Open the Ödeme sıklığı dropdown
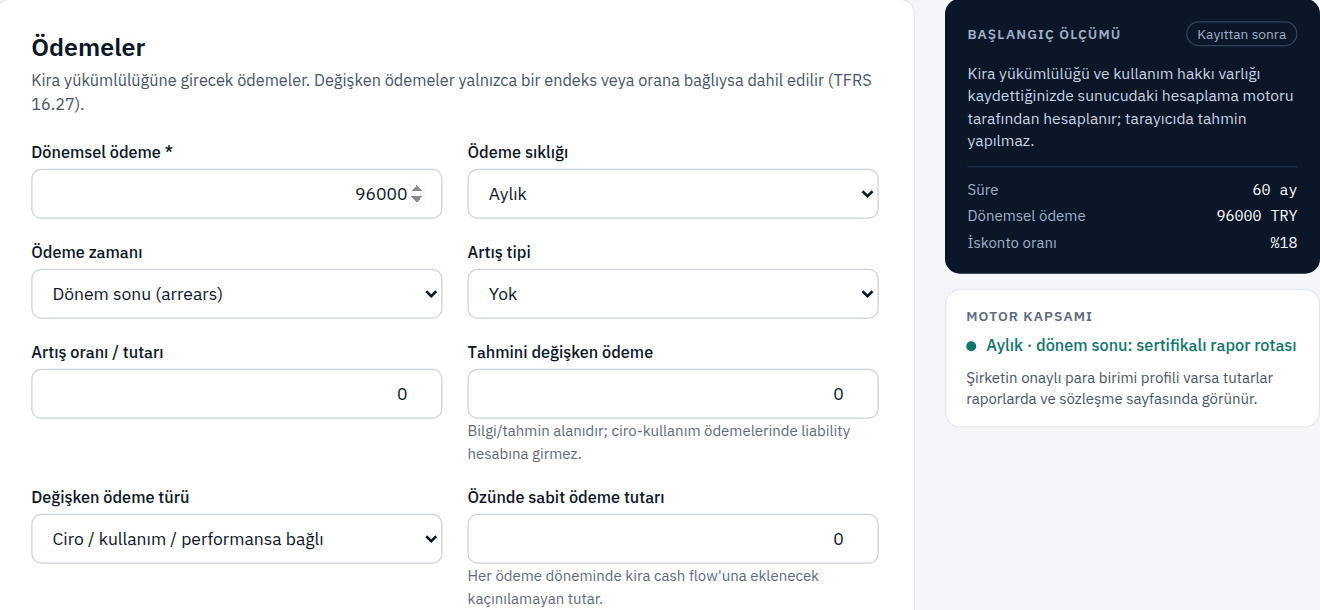This screenshot has width=1320, height=610. (x=673, y=194)
